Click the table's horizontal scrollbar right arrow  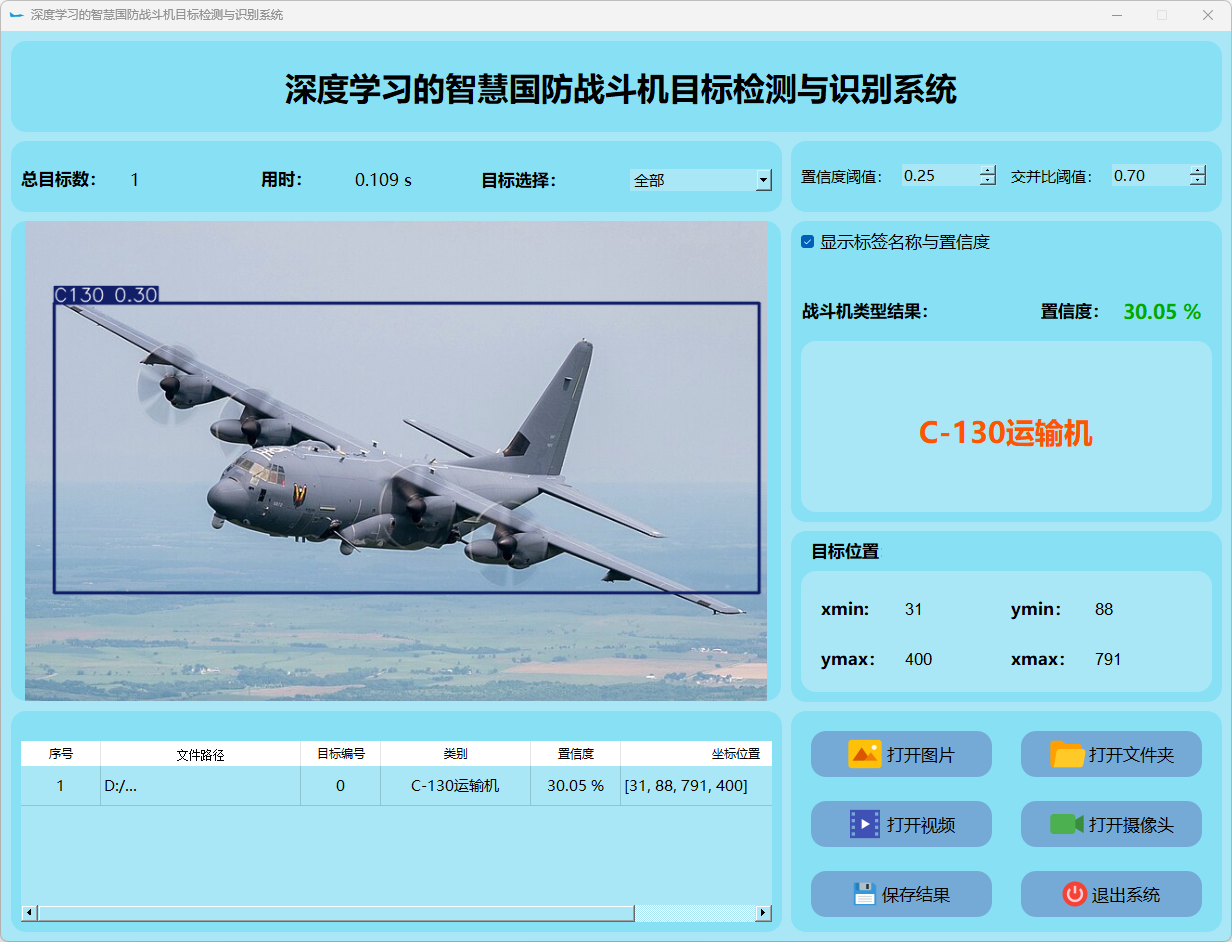click(x=763, y=913)
